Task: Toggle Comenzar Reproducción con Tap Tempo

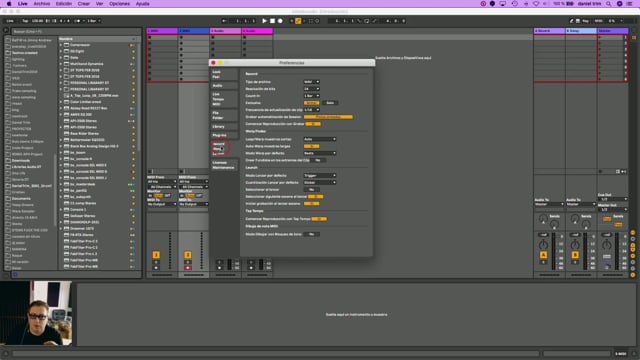Action: (319, 219)
